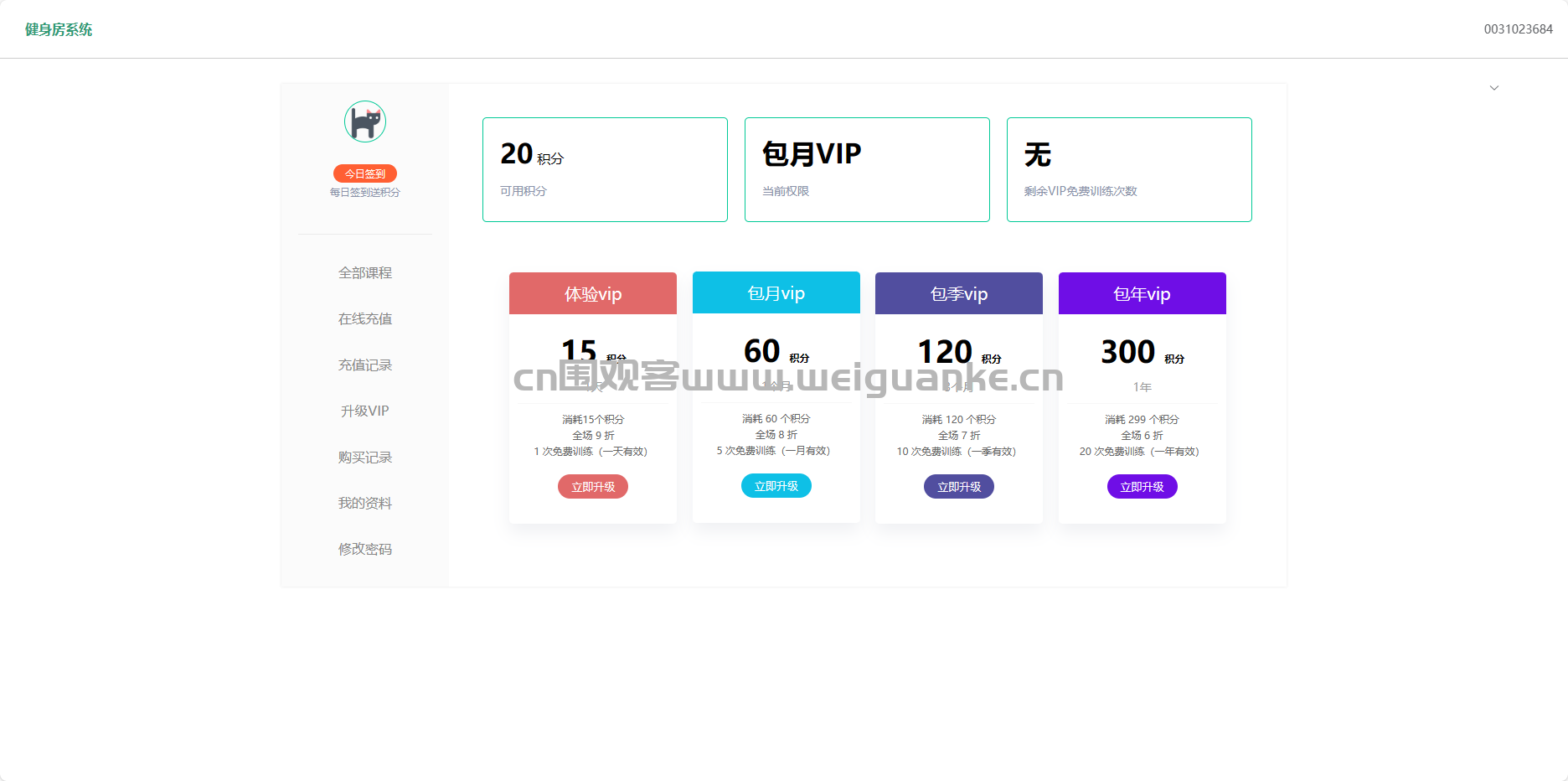Click the 健身房系统 site title
Viewport: 1568px width, 781px height.
coord(59,29)
